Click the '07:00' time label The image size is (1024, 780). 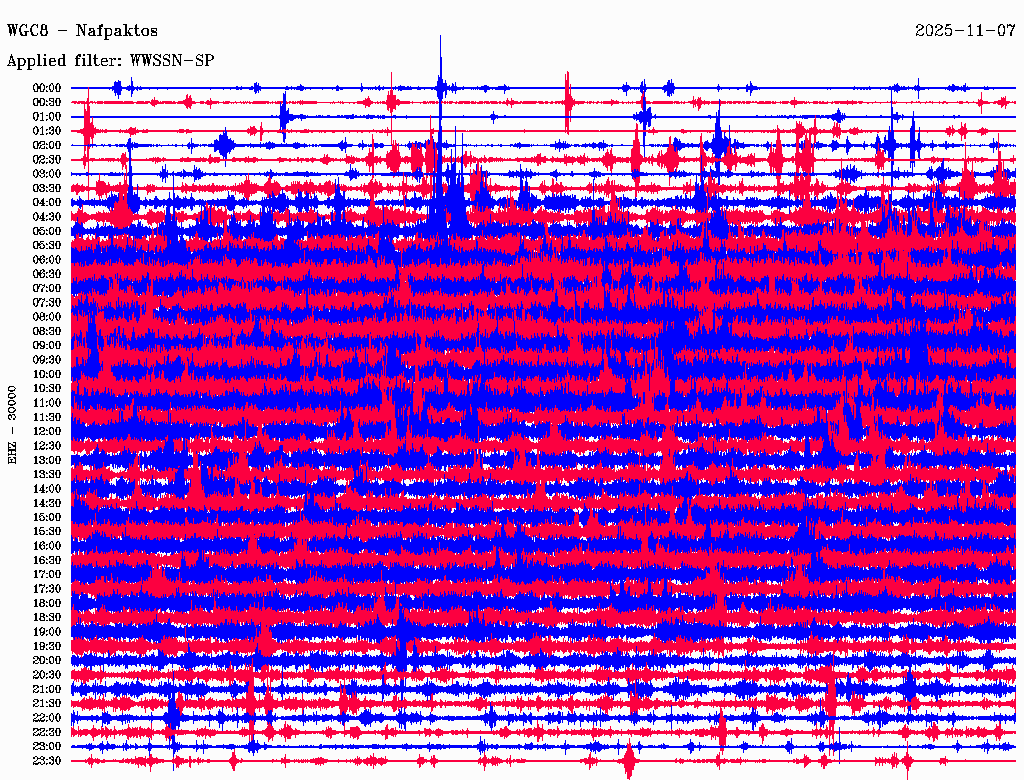(47, 289)
